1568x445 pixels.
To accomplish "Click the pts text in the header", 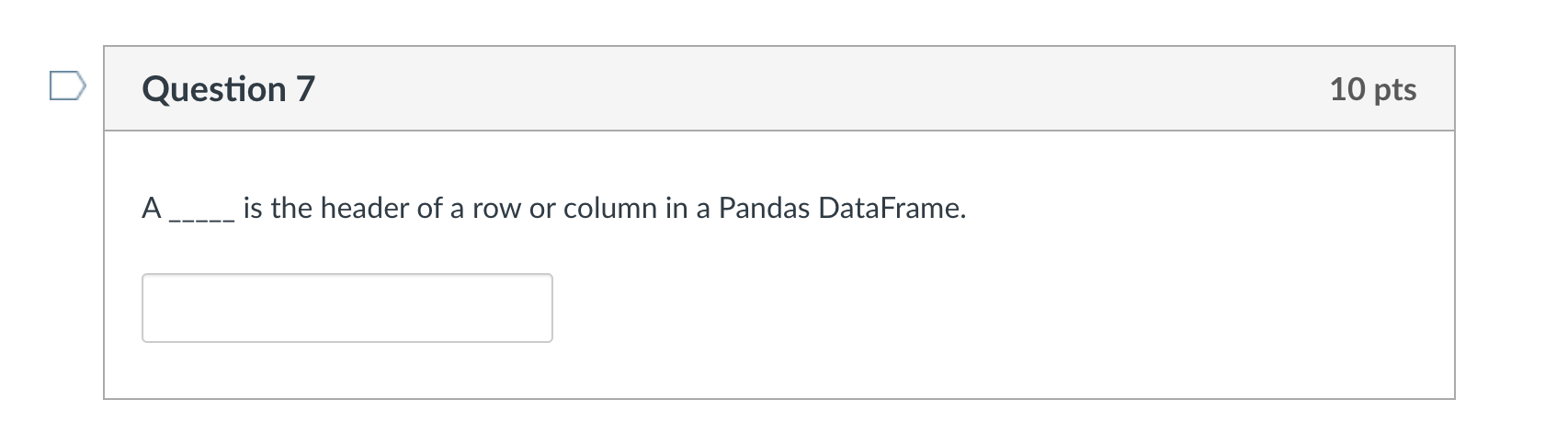I will (1395, 91).
